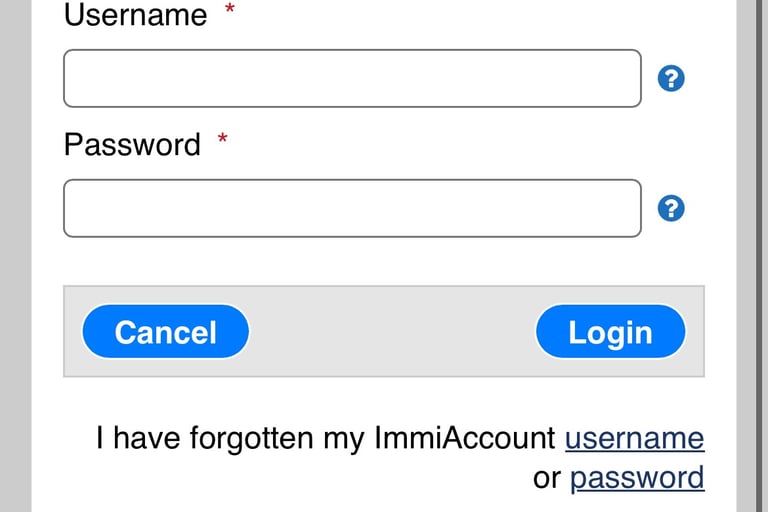
Task: Click the grey margin at the left edge
Action: point(15,256)
